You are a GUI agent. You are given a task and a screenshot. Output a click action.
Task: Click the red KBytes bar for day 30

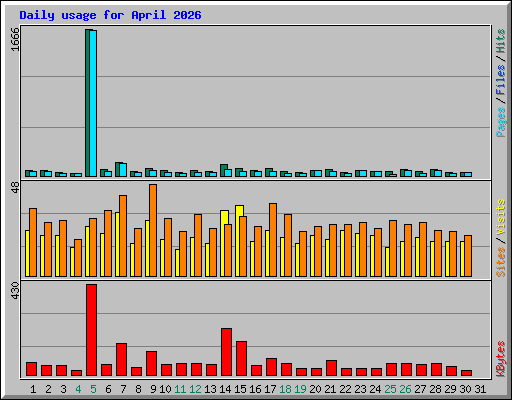466,373
